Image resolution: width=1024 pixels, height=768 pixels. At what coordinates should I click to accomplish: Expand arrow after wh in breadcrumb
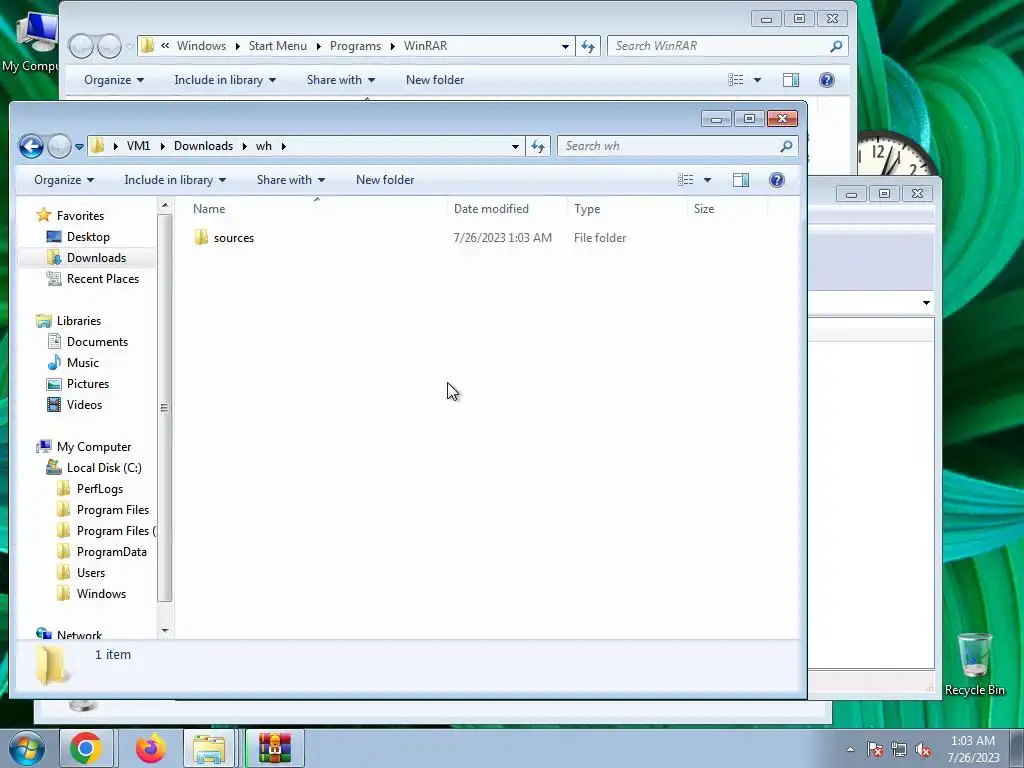point(283,146)
